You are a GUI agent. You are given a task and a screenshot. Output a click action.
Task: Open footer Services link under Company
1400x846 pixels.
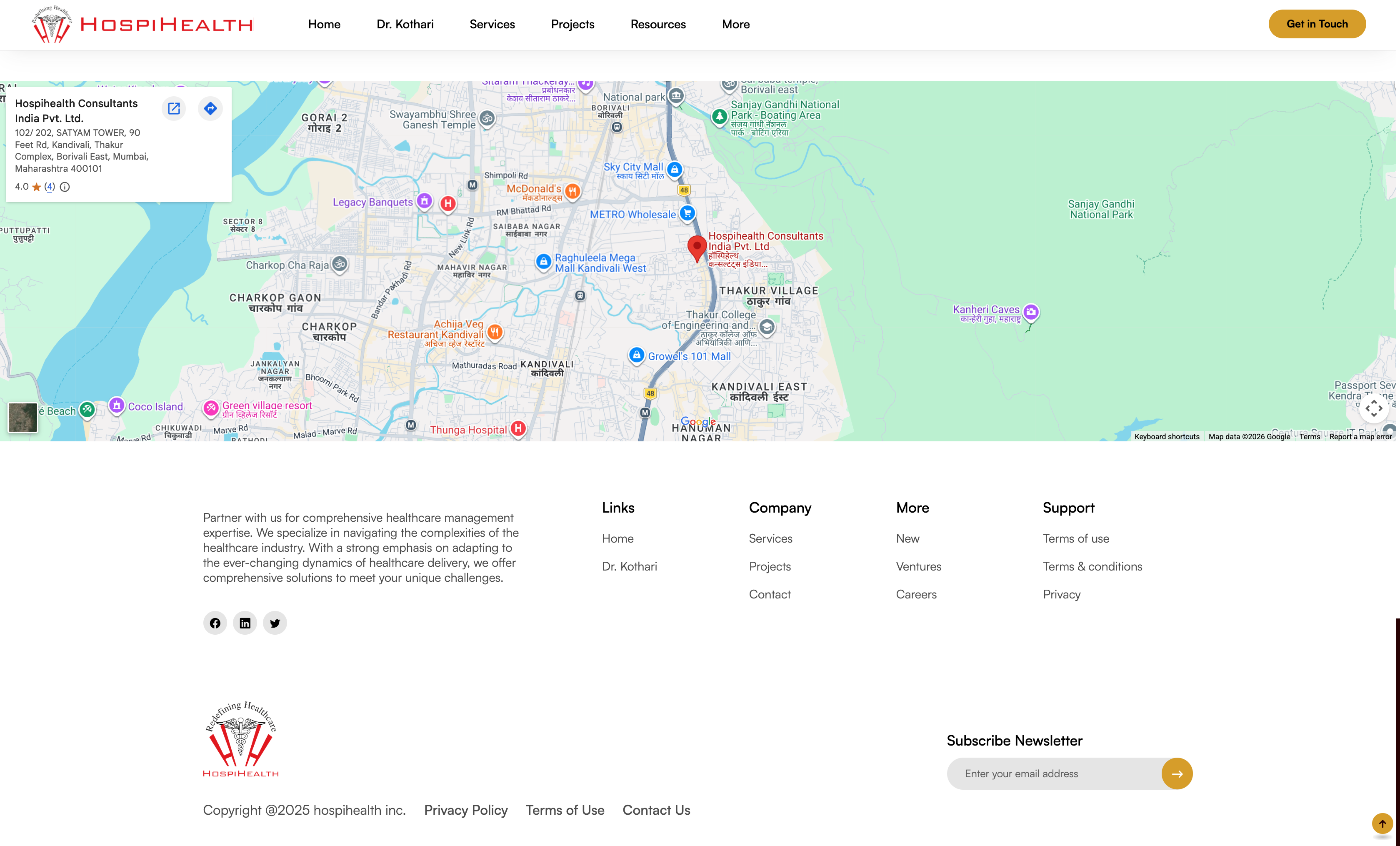[x=770, y=538]
